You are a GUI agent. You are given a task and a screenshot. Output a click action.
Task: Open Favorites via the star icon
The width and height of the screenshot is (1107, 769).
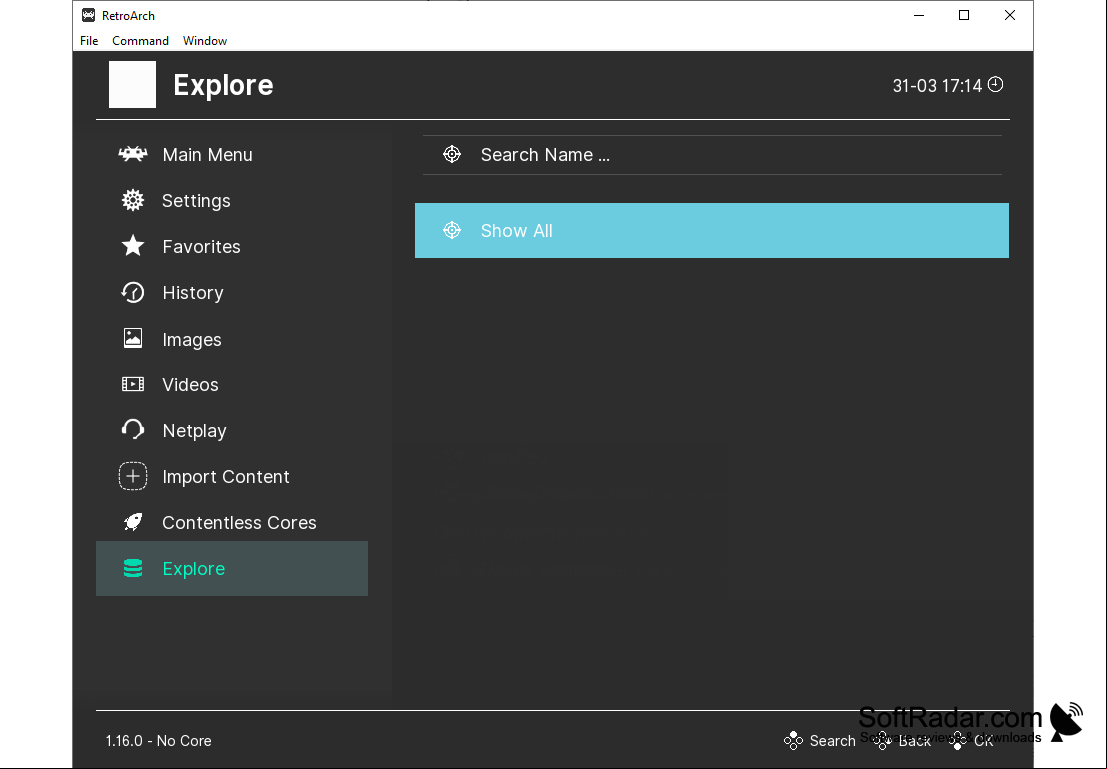point(133,246)
